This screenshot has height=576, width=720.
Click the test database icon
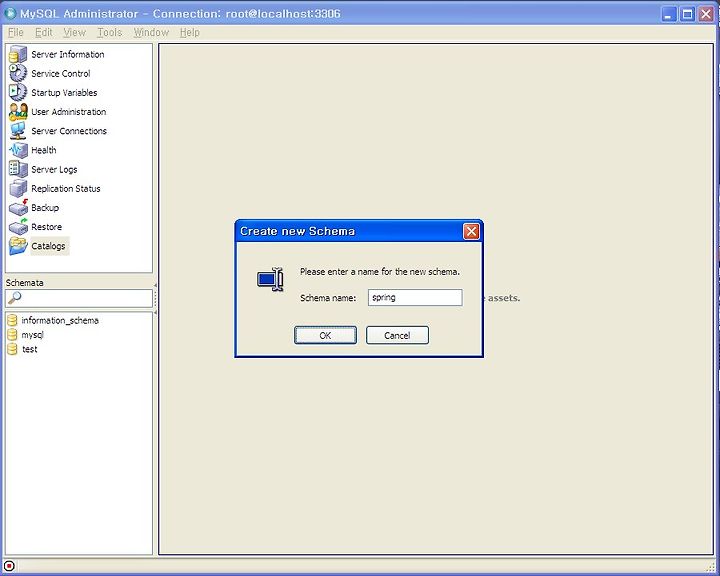pyautogui.click(x=12, y=349)
